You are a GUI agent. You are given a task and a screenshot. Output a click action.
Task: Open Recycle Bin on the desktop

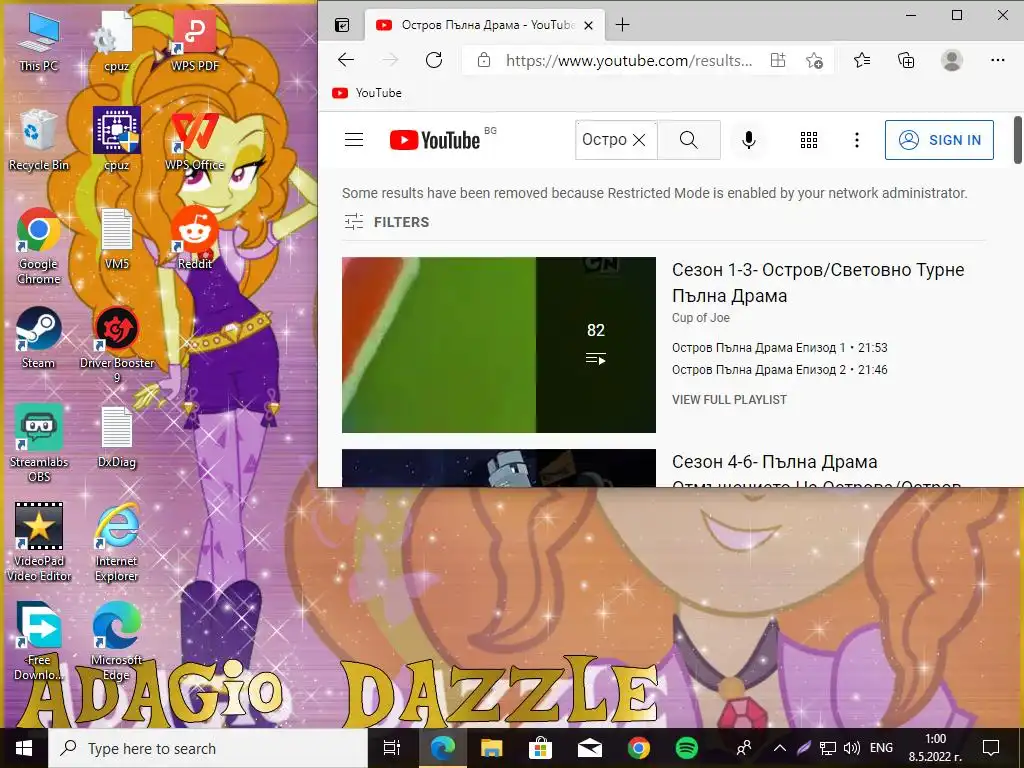coord(39,140)
